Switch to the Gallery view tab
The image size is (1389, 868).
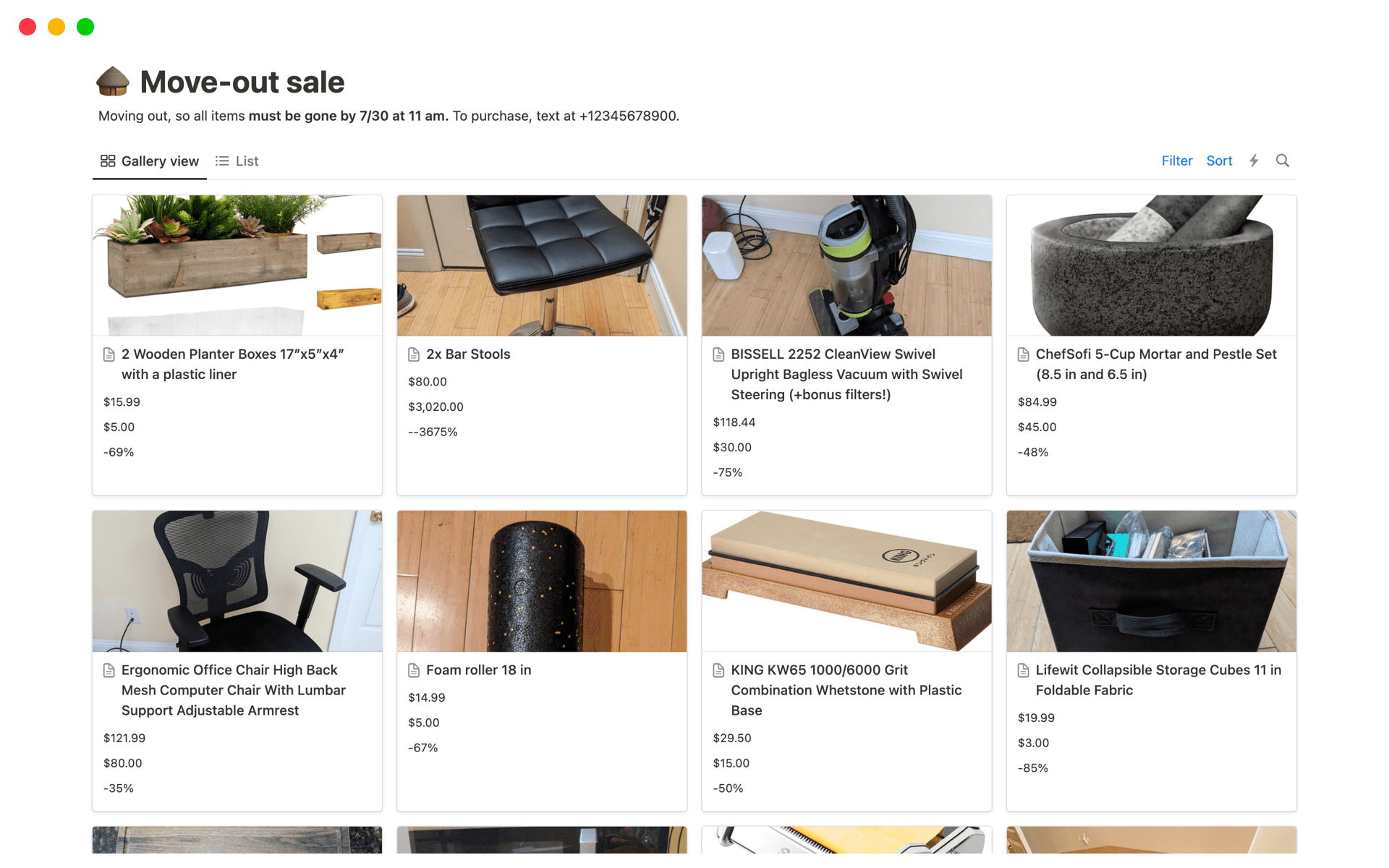[x=150, y=161]
